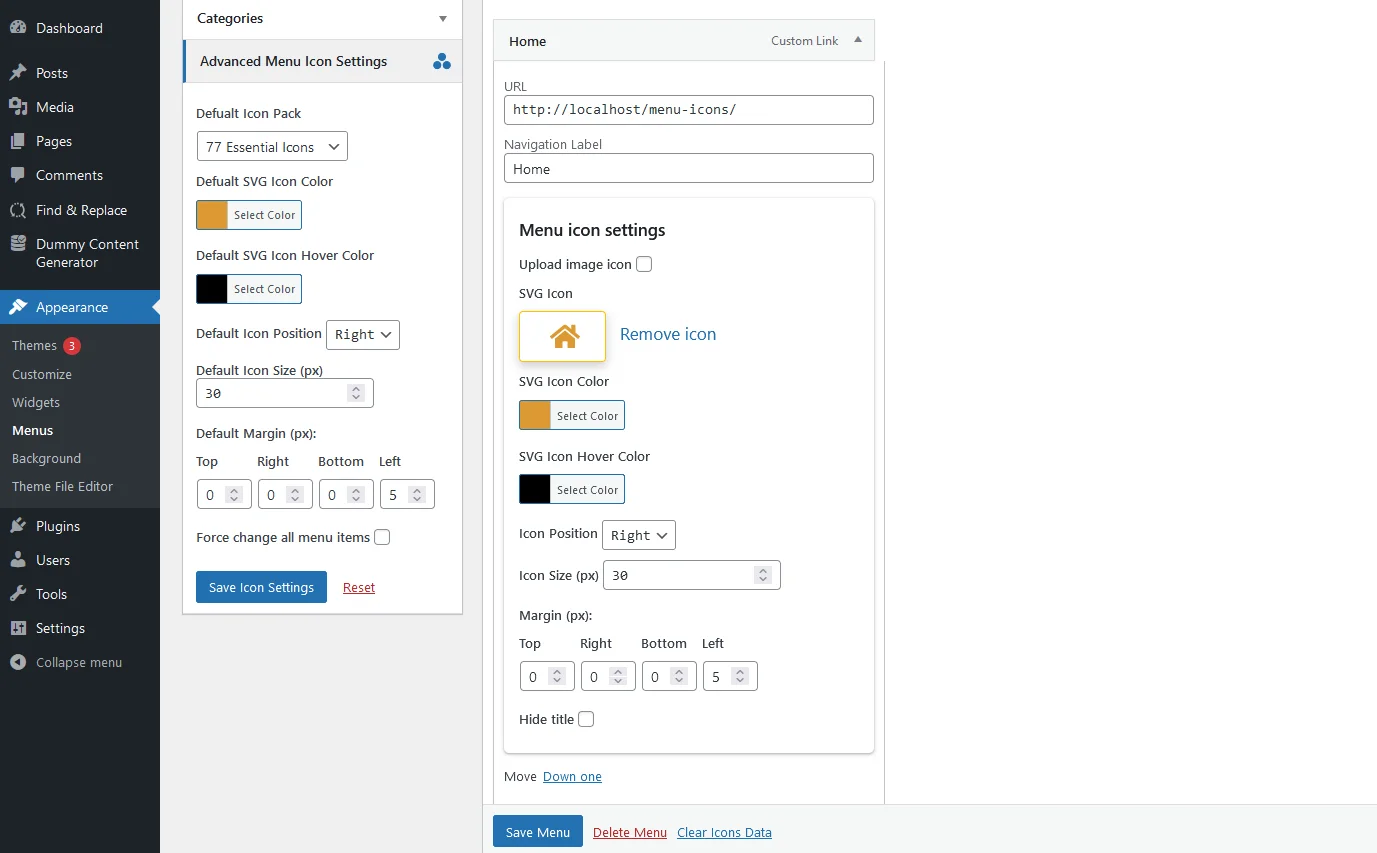Click the Clear Icons Data link

click(x=724, y=832)
